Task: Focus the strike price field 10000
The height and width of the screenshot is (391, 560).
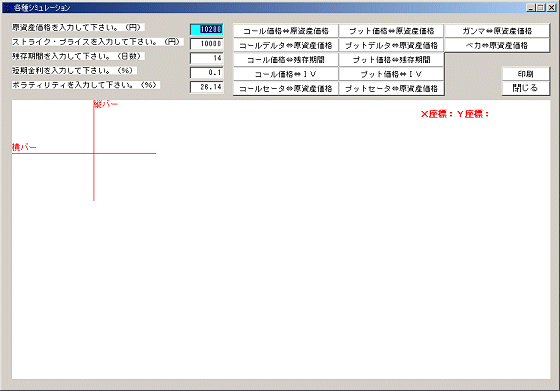Action: tap(207, 44)
